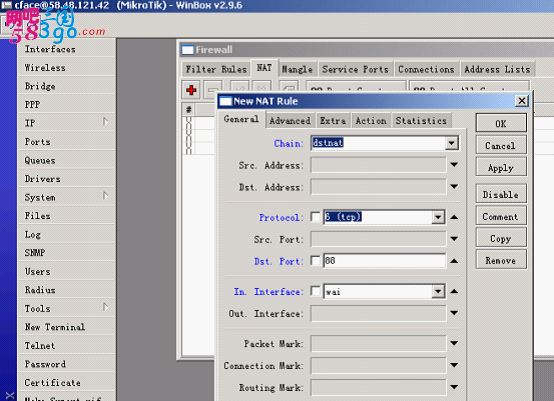Open Queues in the sidebar menu
The width and height of the screenshot is (554, 401).
coord(66,160)
